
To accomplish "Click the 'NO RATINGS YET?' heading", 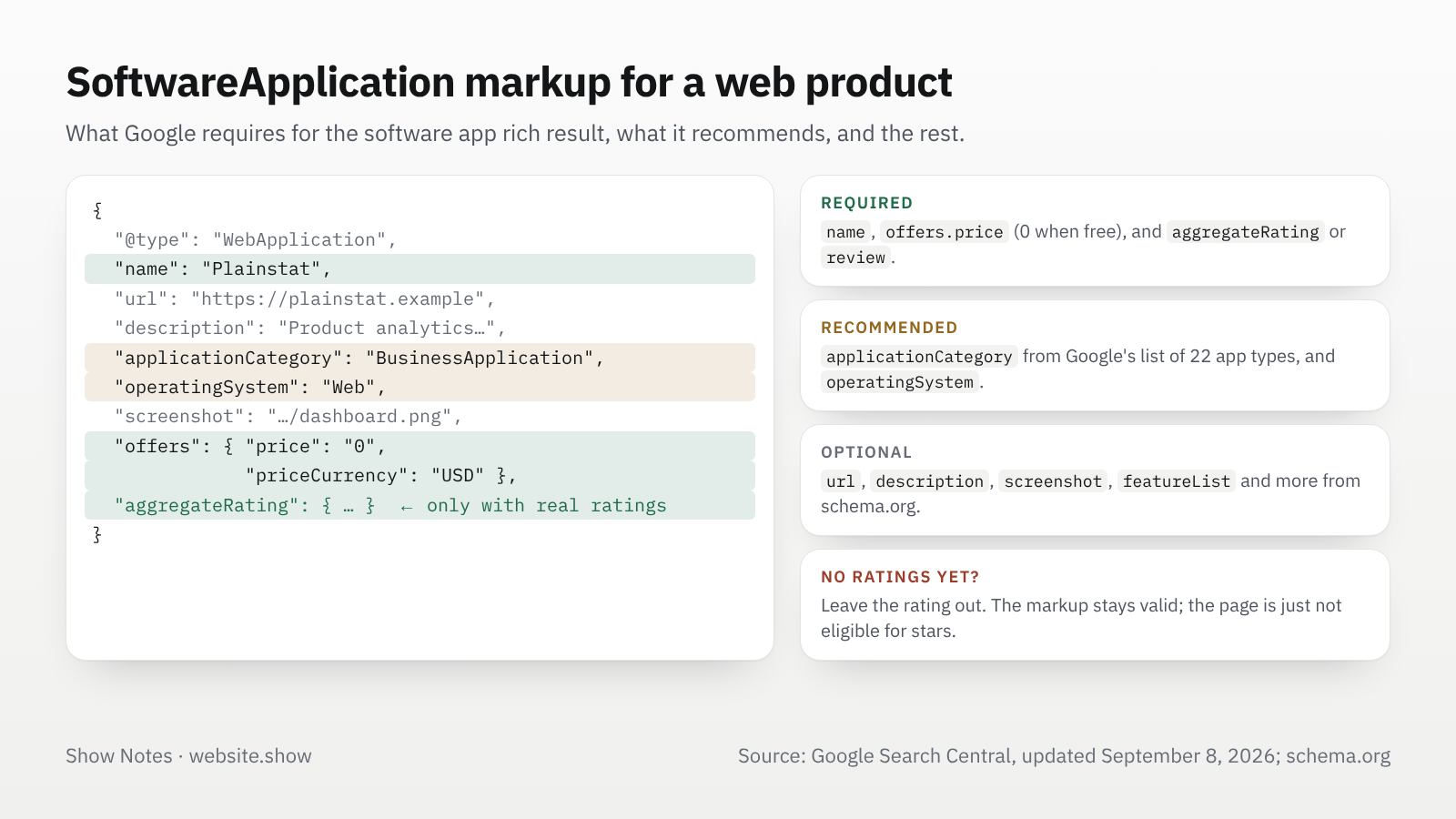I will 900,577.
